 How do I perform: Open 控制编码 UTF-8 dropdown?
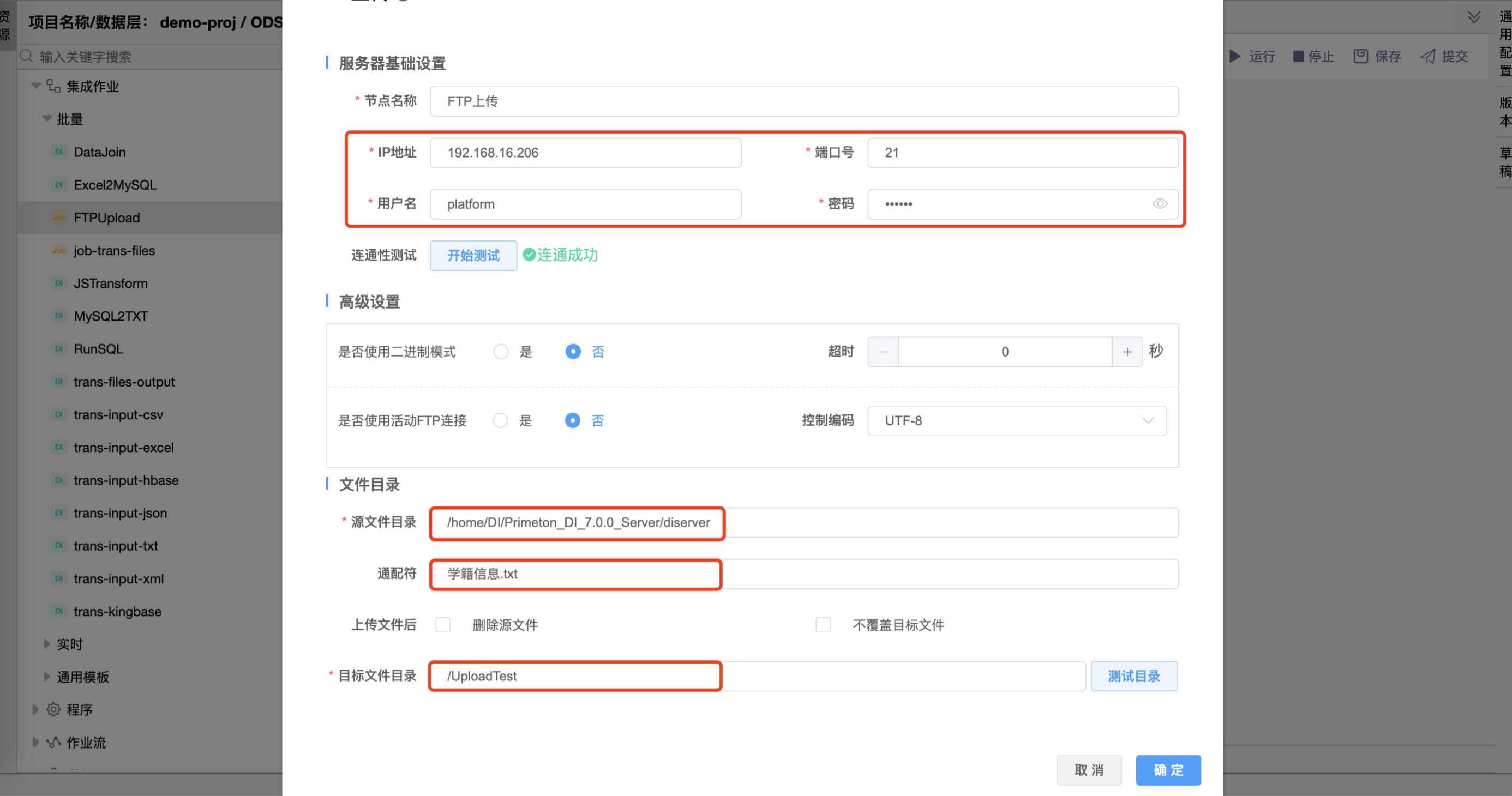tap(1017, 420)
